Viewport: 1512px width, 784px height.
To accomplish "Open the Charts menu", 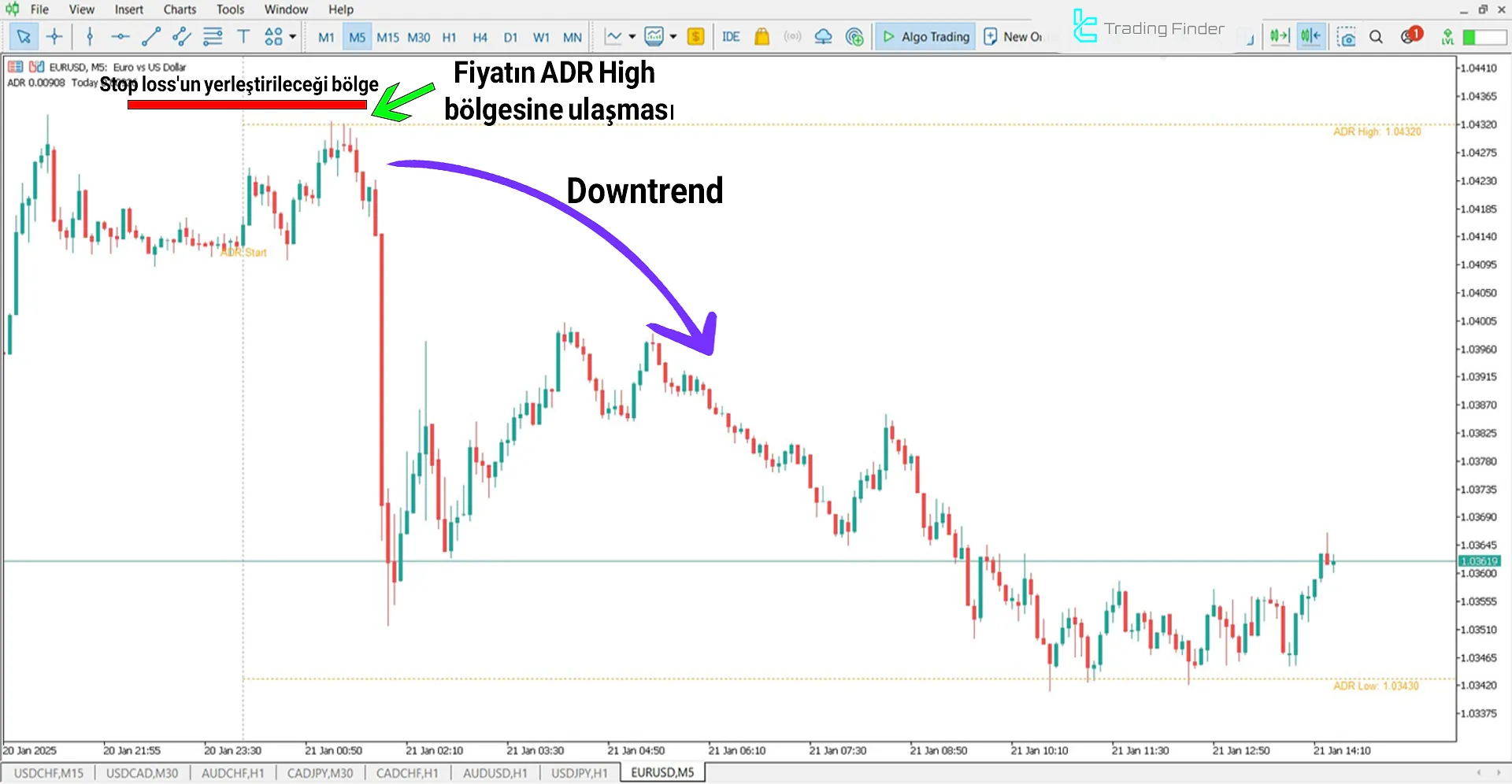I will coord(180,9).
